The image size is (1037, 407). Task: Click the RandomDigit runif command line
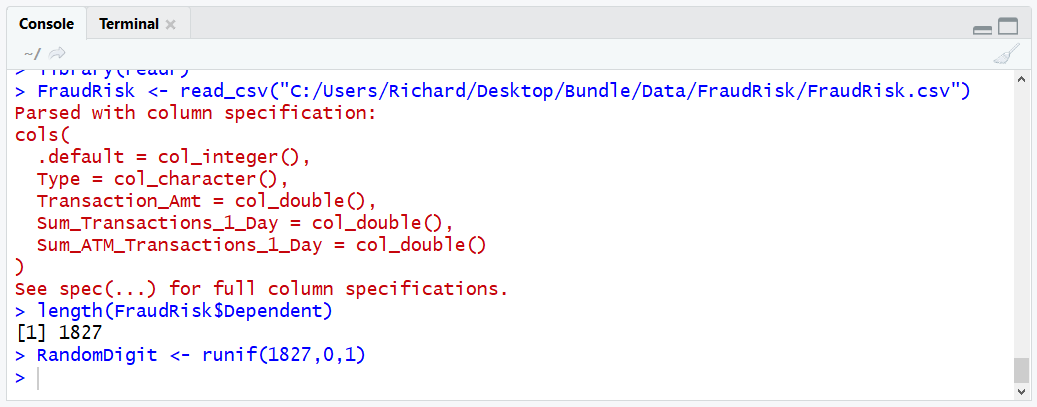click(190, 355)
